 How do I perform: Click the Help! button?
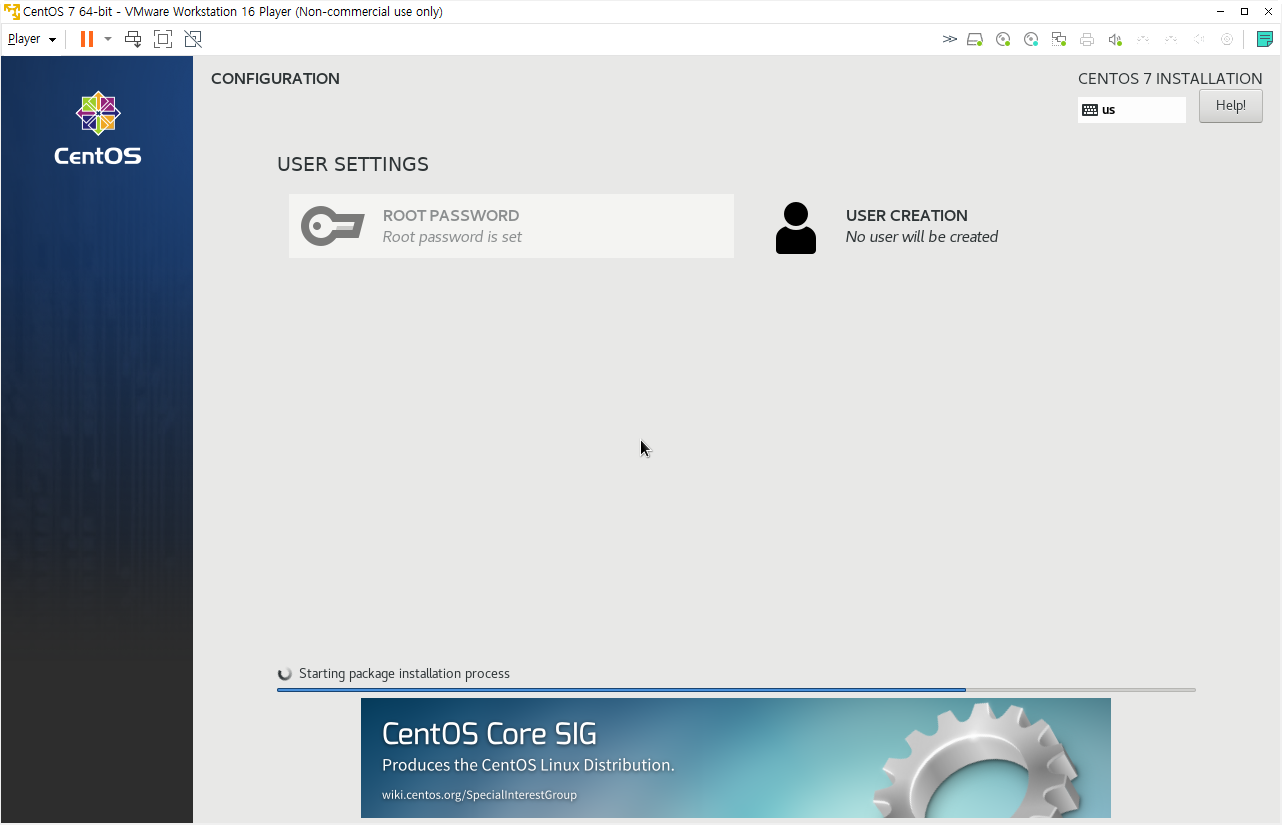point(1230,106)
